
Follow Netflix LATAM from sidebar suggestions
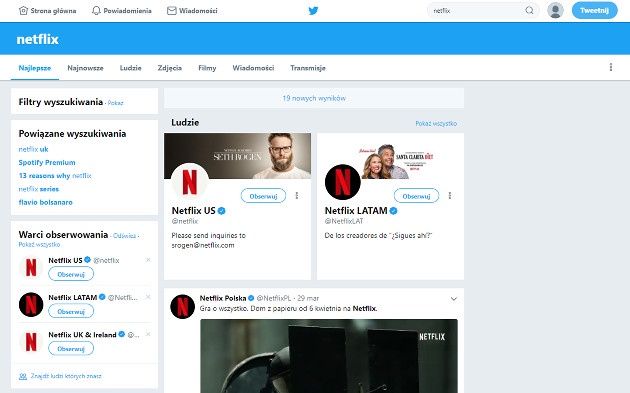71,311
